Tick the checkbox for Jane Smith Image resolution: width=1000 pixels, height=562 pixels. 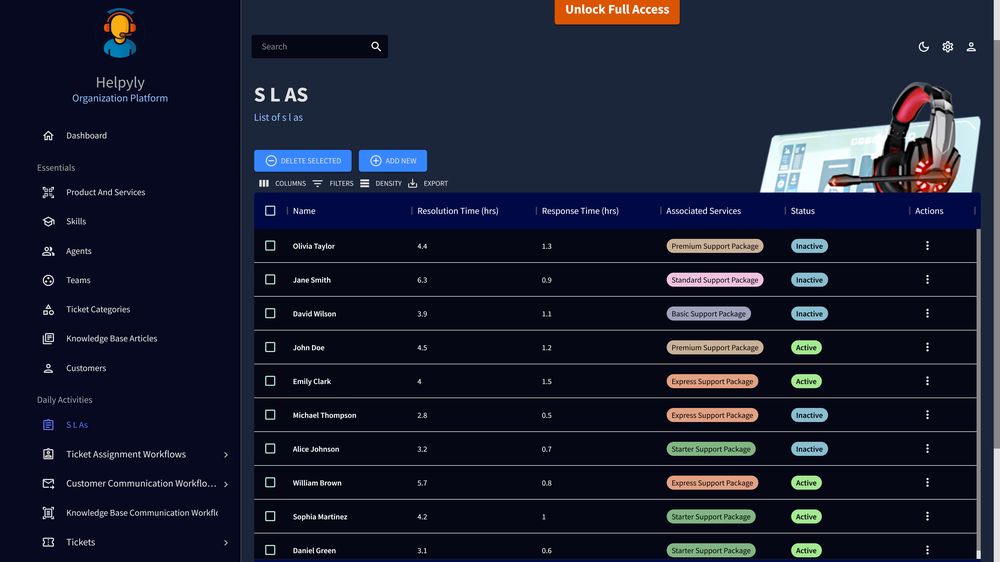coord(270,280)
